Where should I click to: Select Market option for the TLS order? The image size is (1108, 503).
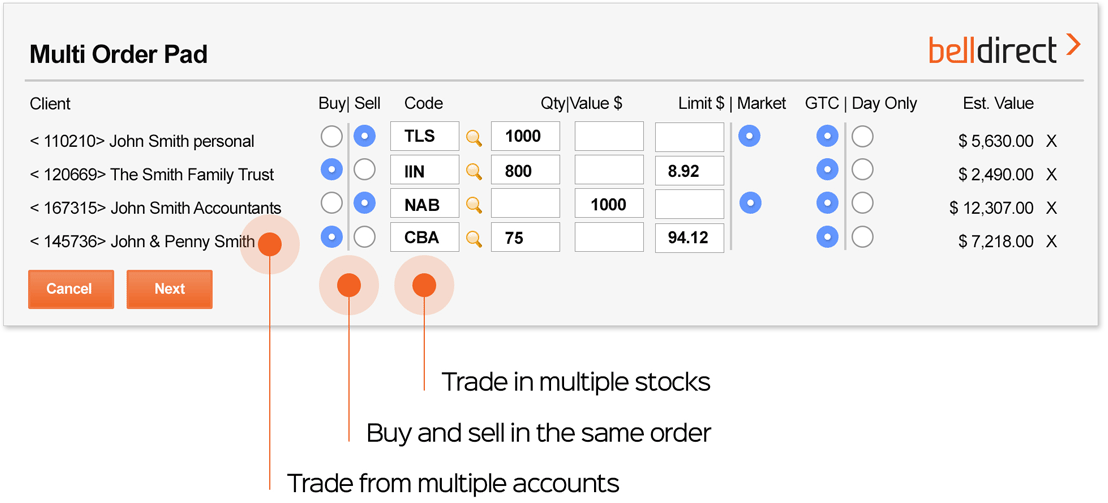[x=750, y=136]
